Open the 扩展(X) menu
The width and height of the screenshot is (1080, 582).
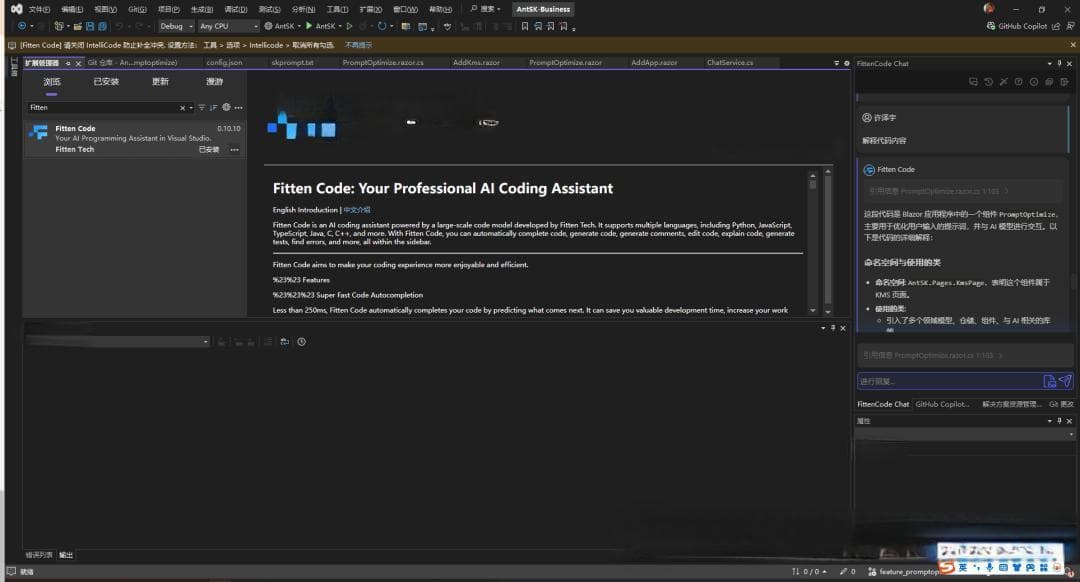click(371, 9)
